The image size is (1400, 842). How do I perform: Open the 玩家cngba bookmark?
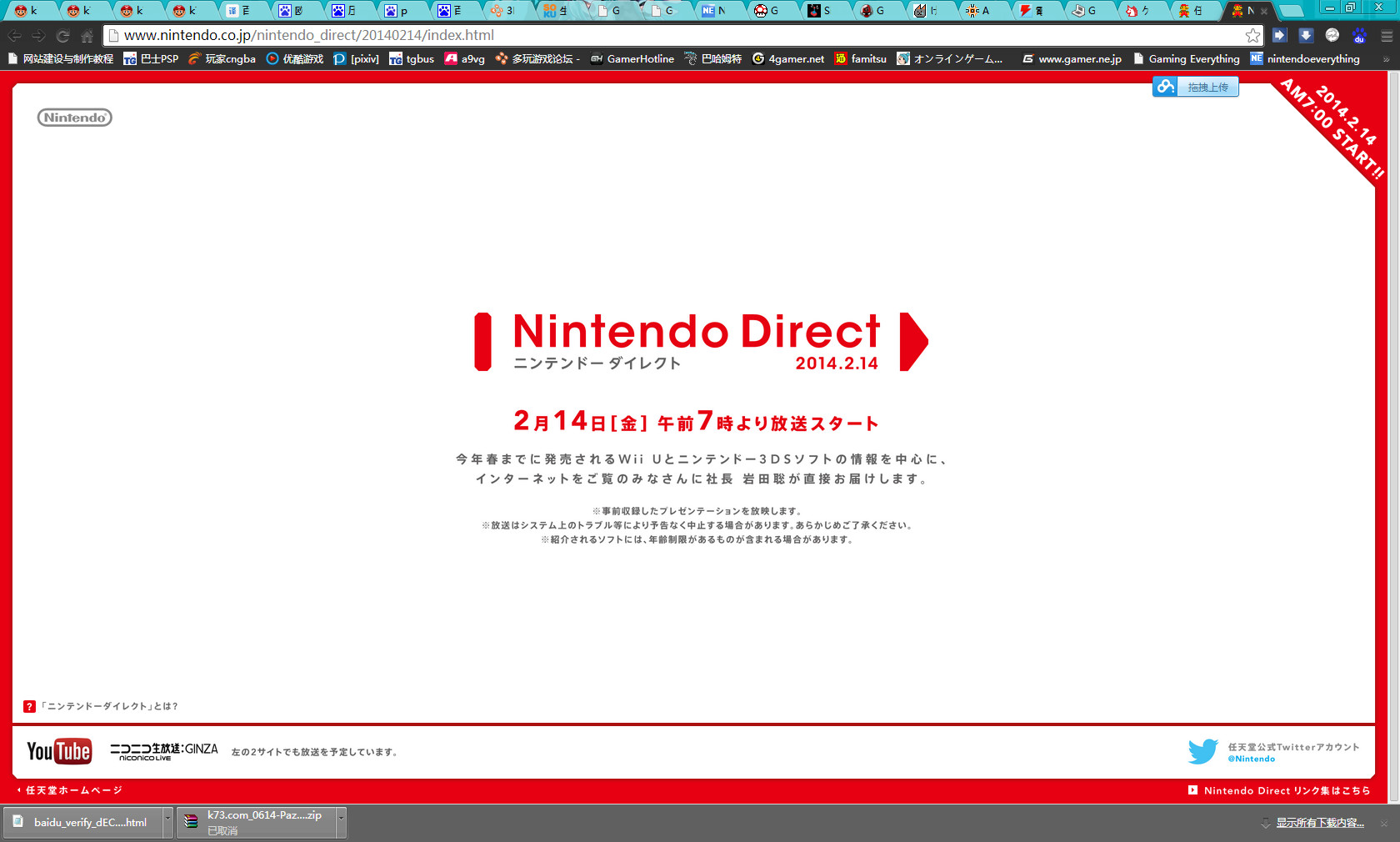[222, 58]
